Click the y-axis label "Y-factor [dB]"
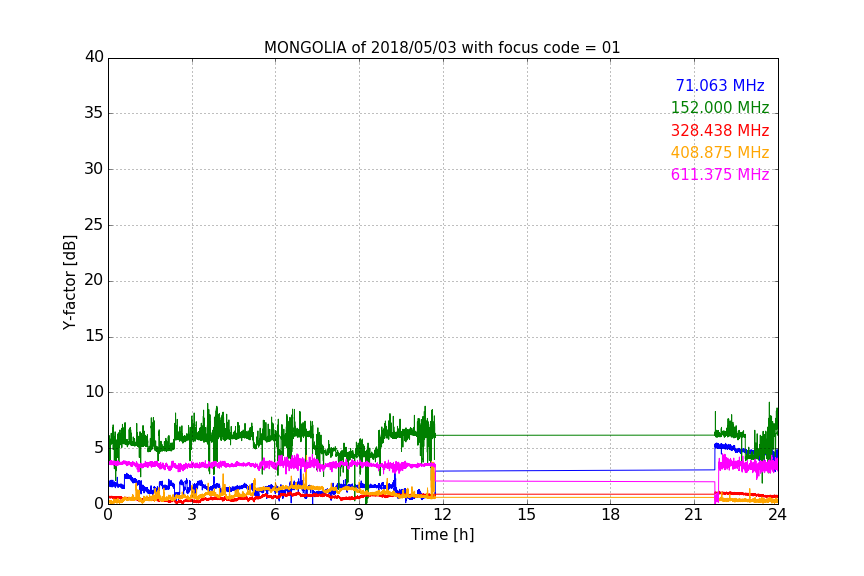Image resolution: width=864 pixels, height=576 pixels. (x=69, y=282)
